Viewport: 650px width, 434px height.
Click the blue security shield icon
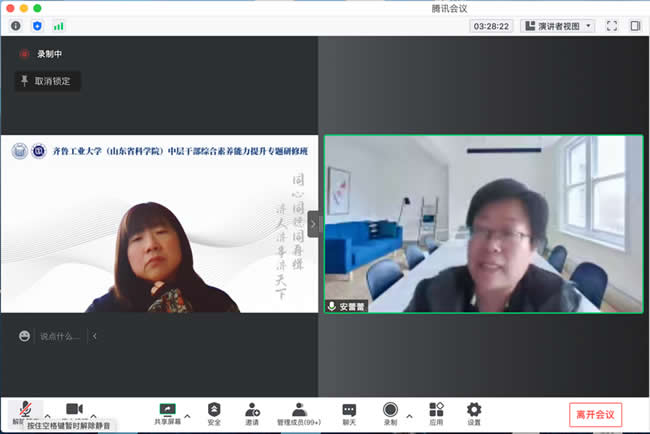(37, 25)
